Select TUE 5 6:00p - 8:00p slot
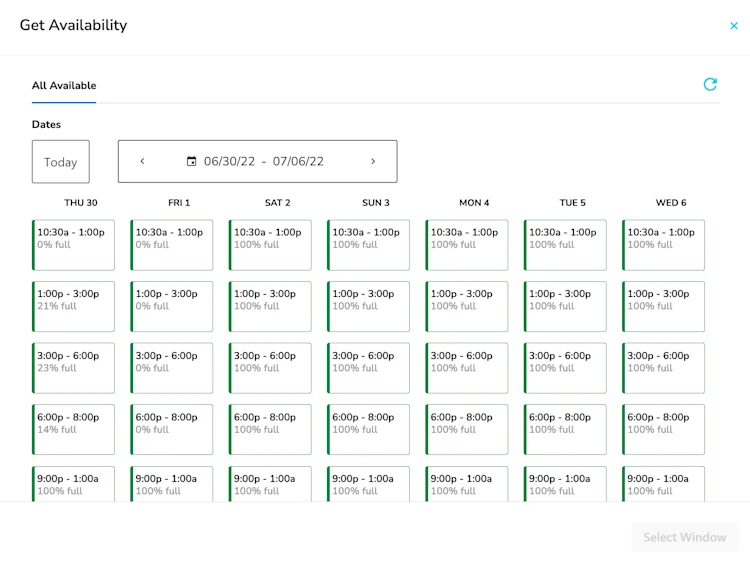Screen dimensions: 750x563 tap(565, 430)
